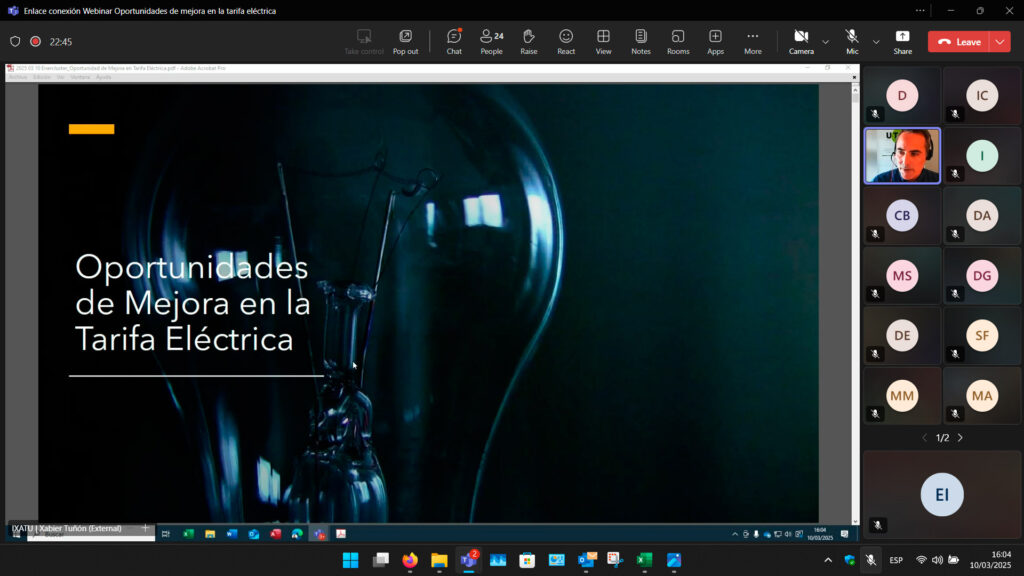Viewport: 1024px width, 576px height.
Task: Open the React emoji menu
Action: click(566, 40)
